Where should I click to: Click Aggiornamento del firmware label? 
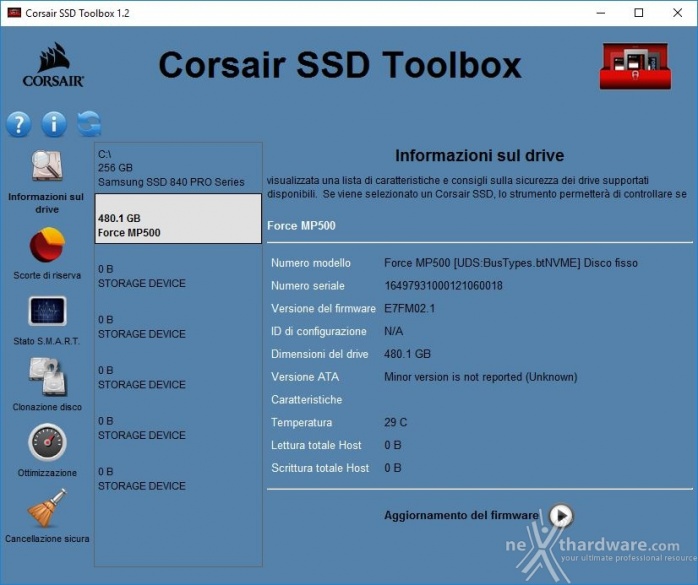461,515
